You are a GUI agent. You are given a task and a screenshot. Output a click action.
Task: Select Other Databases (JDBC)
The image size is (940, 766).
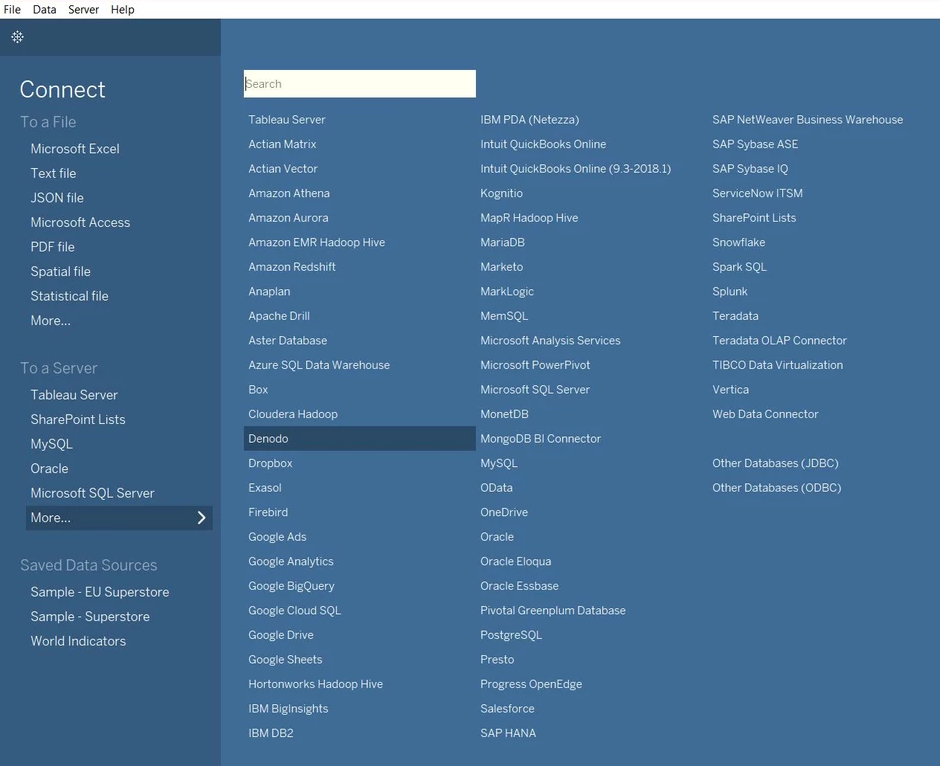(775, 463)
